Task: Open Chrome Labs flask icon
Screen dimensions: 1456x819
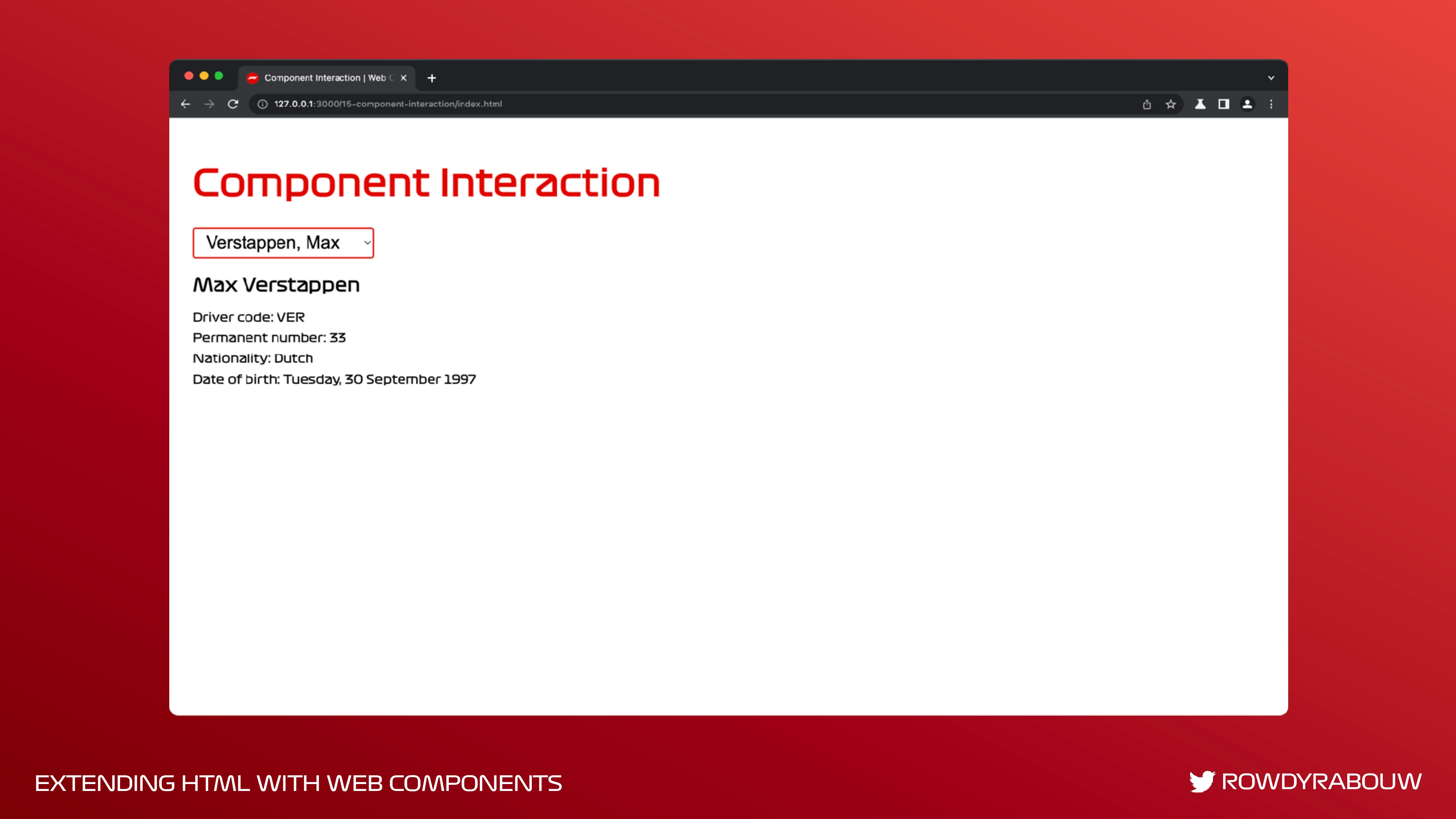Action: 1200,104
